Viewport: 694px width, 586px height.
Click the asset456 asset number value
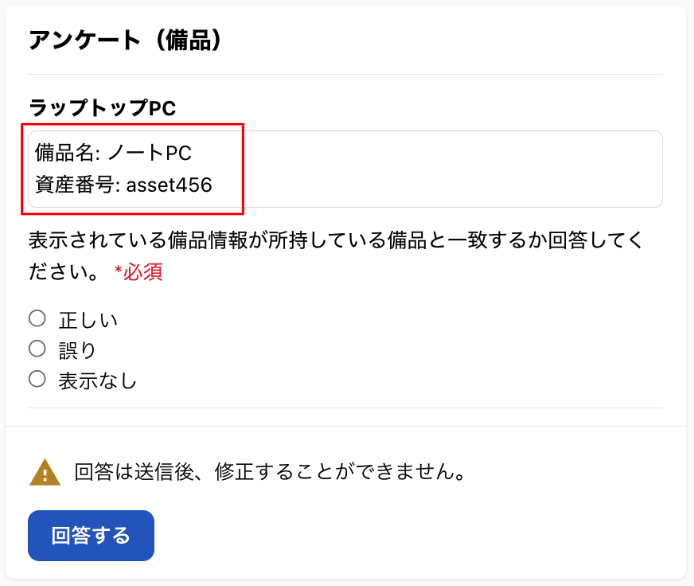(169, 185)
